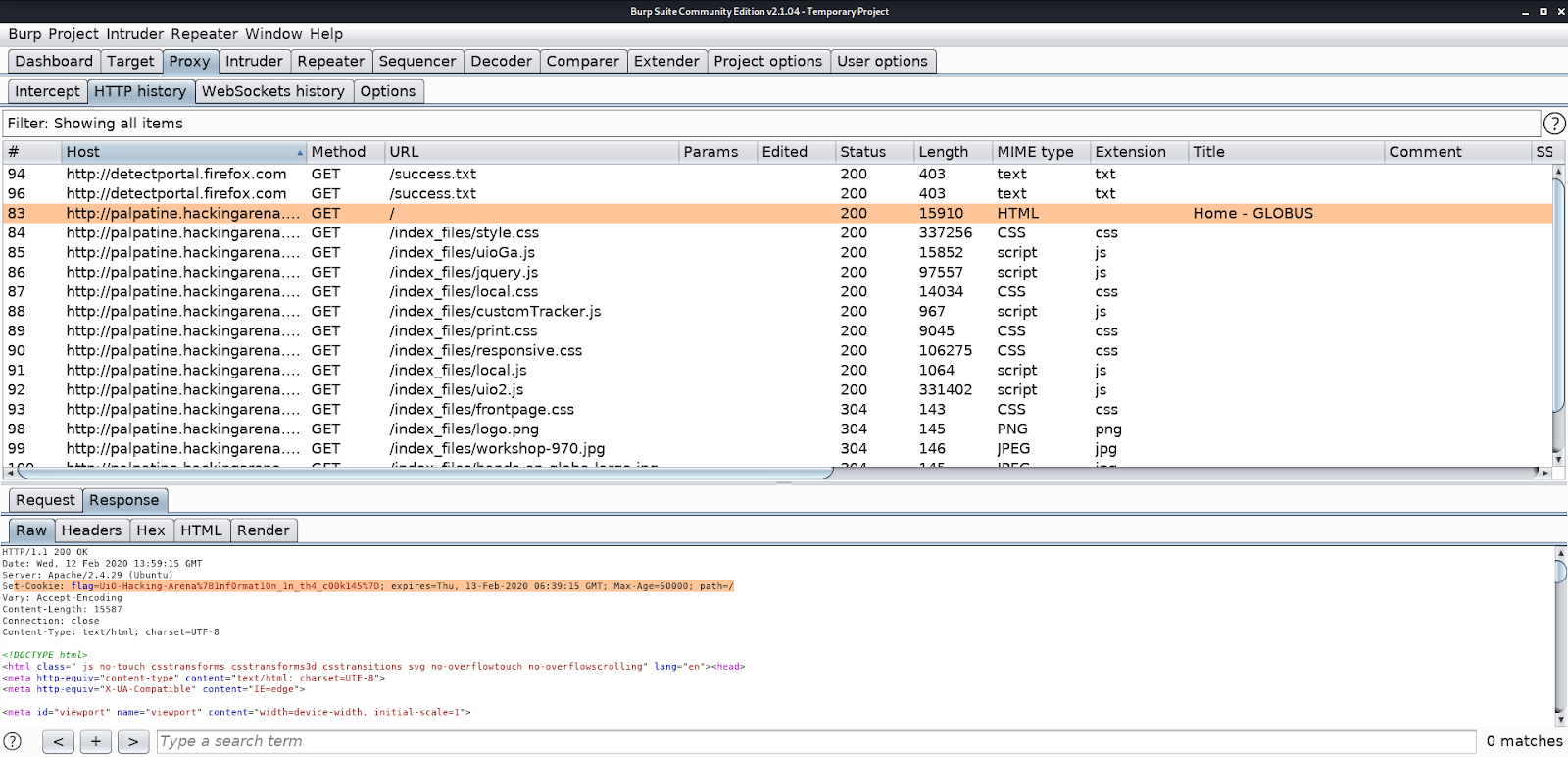This screenshot has width=1568, height=757.
Task: Select request 88 for customTracker.js
Action: 778,311
